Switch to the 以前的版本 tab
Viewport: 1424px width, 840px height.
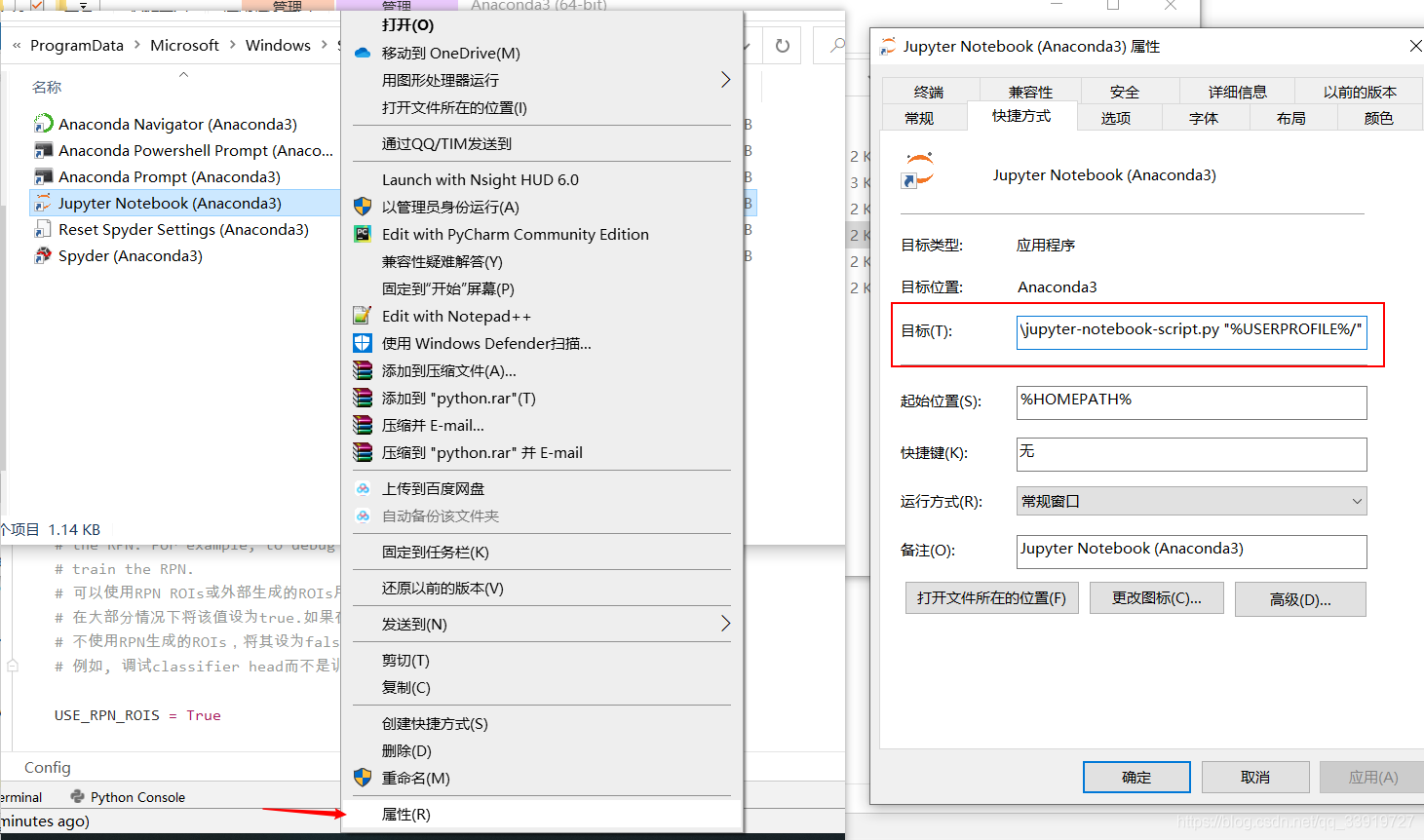[x=1360, y=92]
